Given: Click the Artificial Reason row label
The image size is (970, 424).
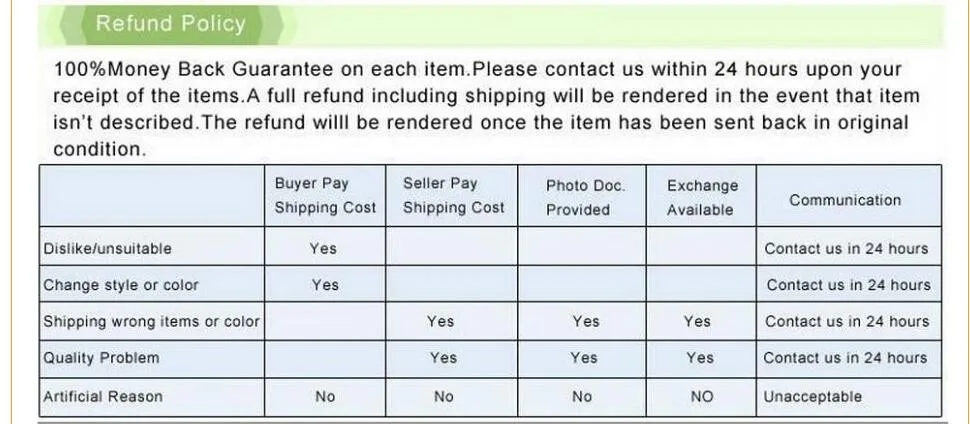Looking at the screenshot, I should point(103,397).
